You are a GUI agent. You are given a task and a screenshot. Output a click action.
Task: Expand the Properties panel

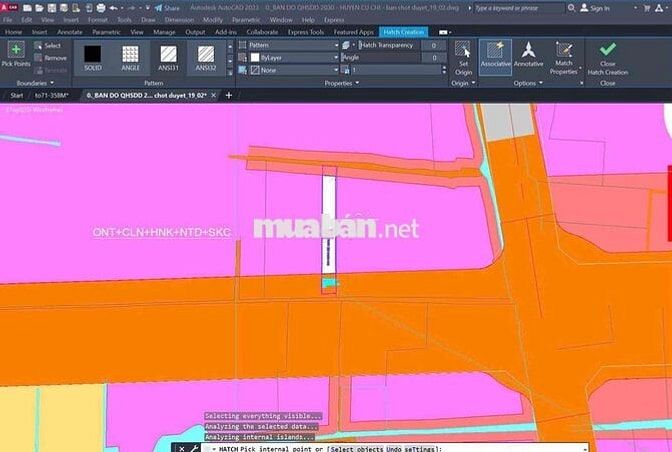[x=342, y=83]
